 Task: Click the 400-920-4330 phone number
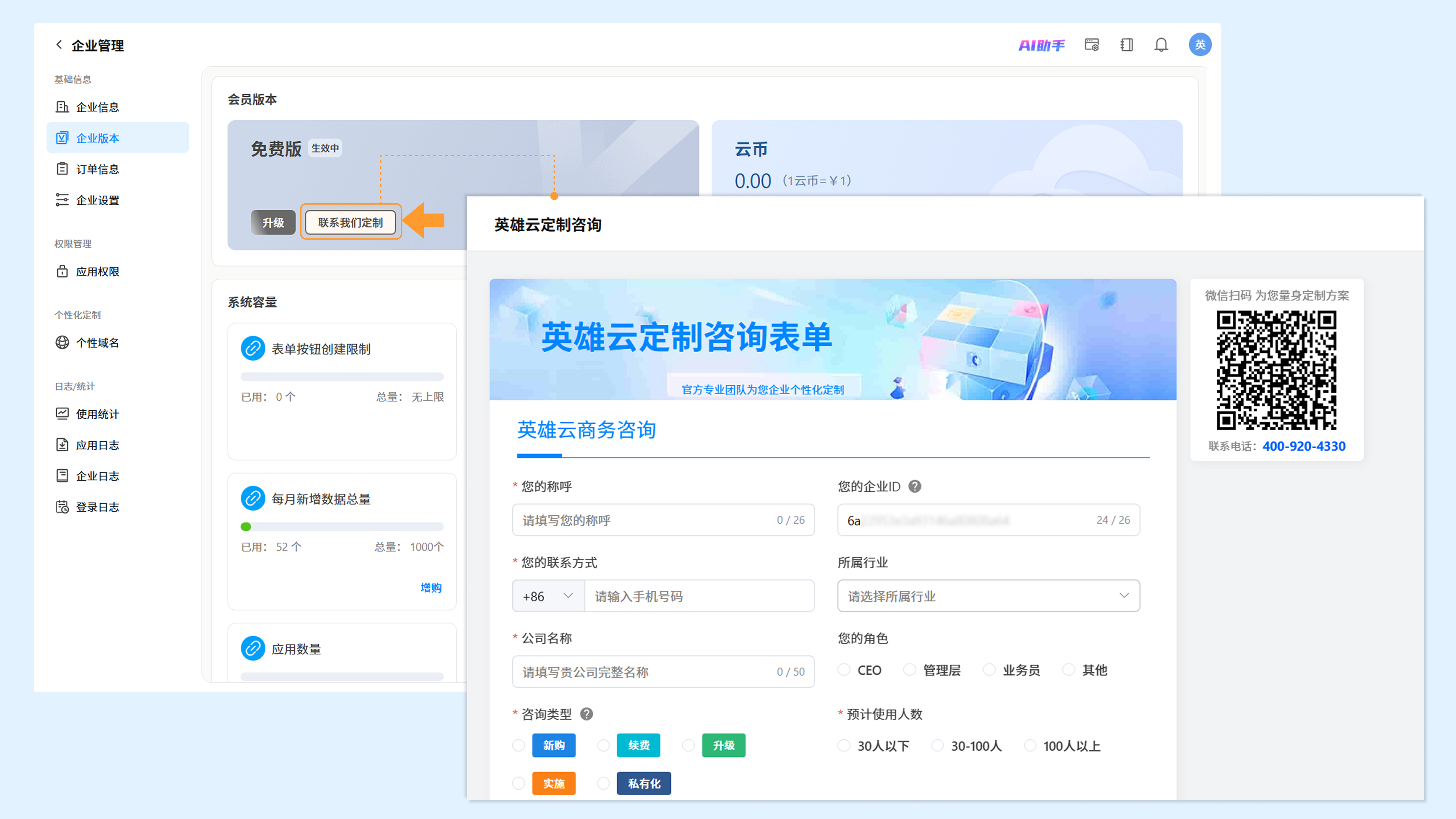coord(1304,446)
